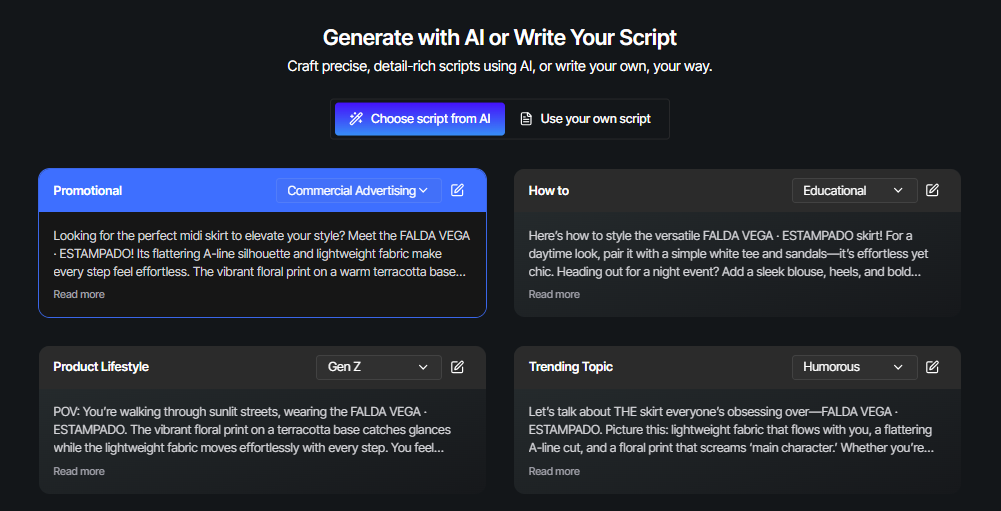Read more of the How to script

click(x=554, y=294)
